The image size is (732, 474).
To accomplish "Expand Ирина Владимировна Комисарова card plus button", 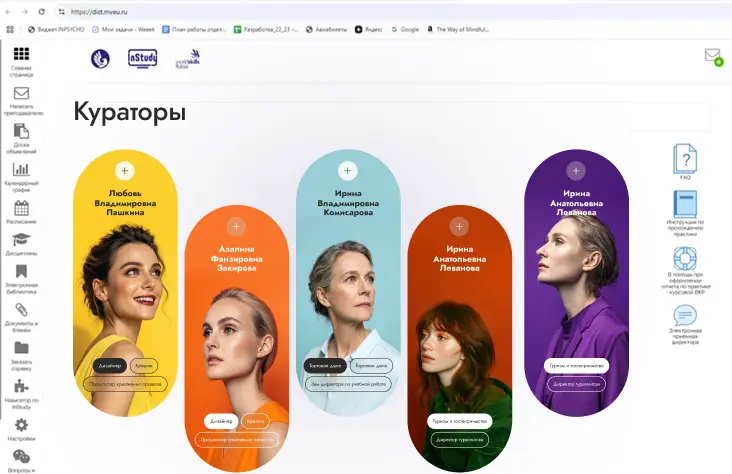I will 347,171.
